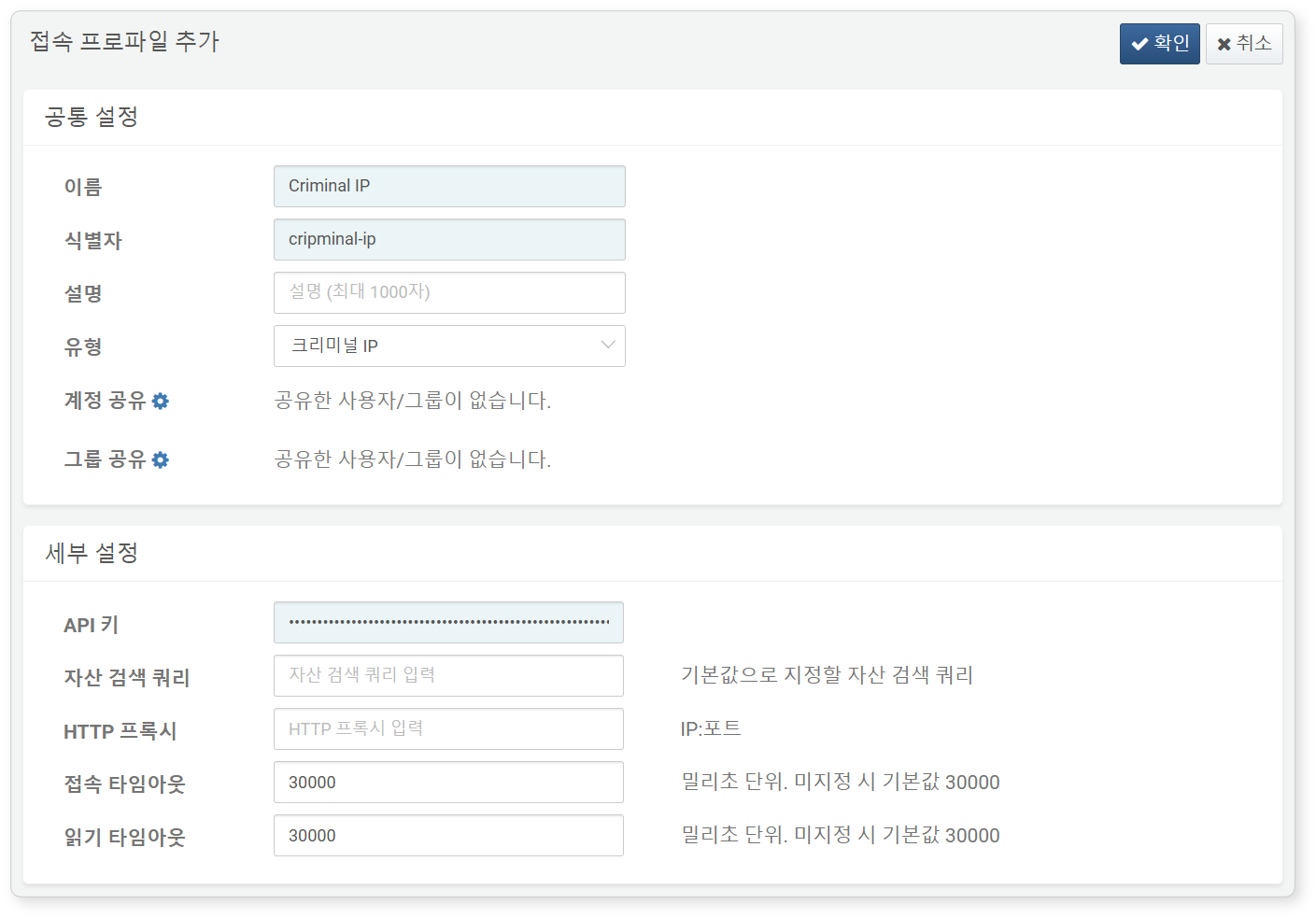Click the 접속 타임아웃 label
The height and width of the screenshot is (918, 1316).
pyautogui.click(x=125, y=784)
